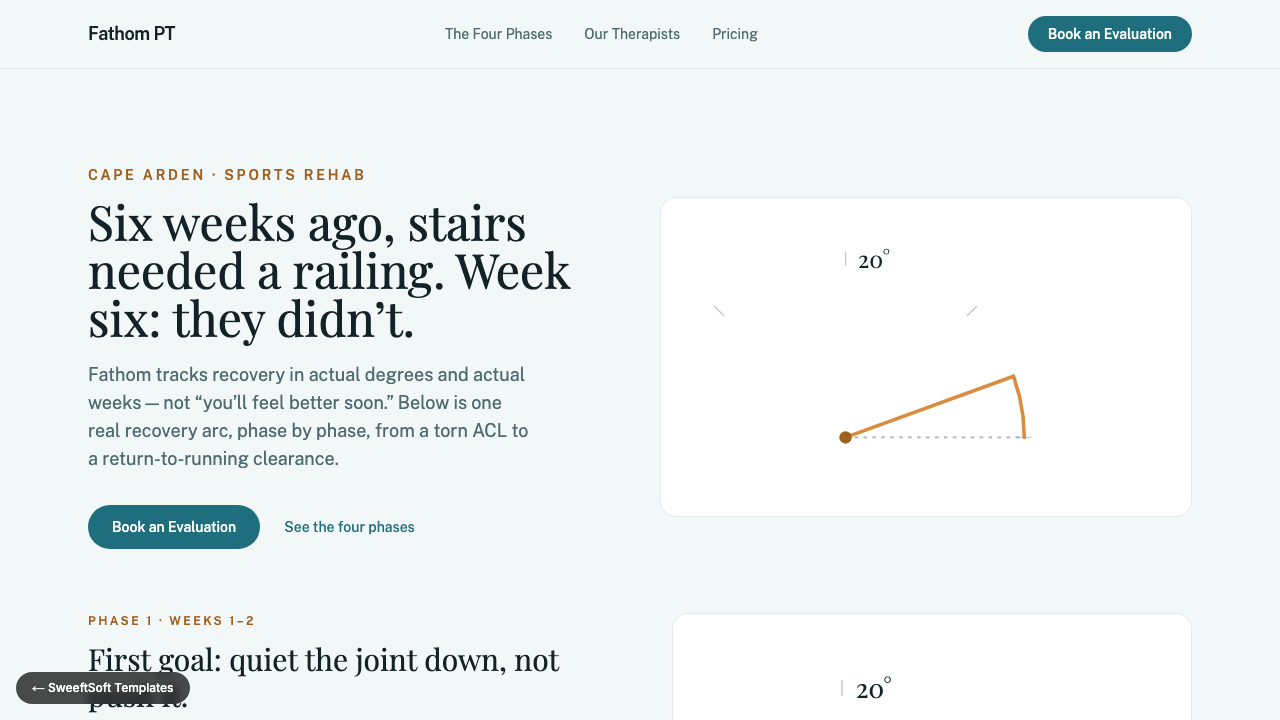Click the Phase 1 · Weeks 1–2 label
Screen dimensions: 1280x720
click(x=171, y=621)
